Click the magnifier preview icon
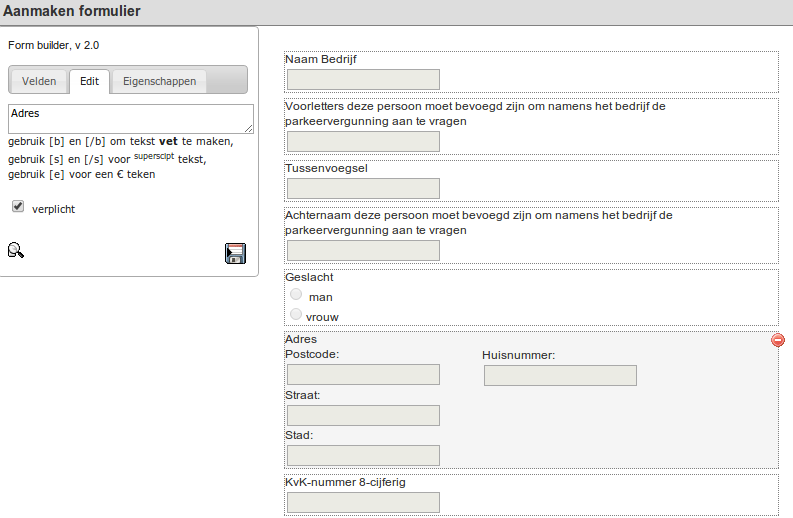Image resolution: width=793 pixels, height=518 pixels. click(15, 250)
